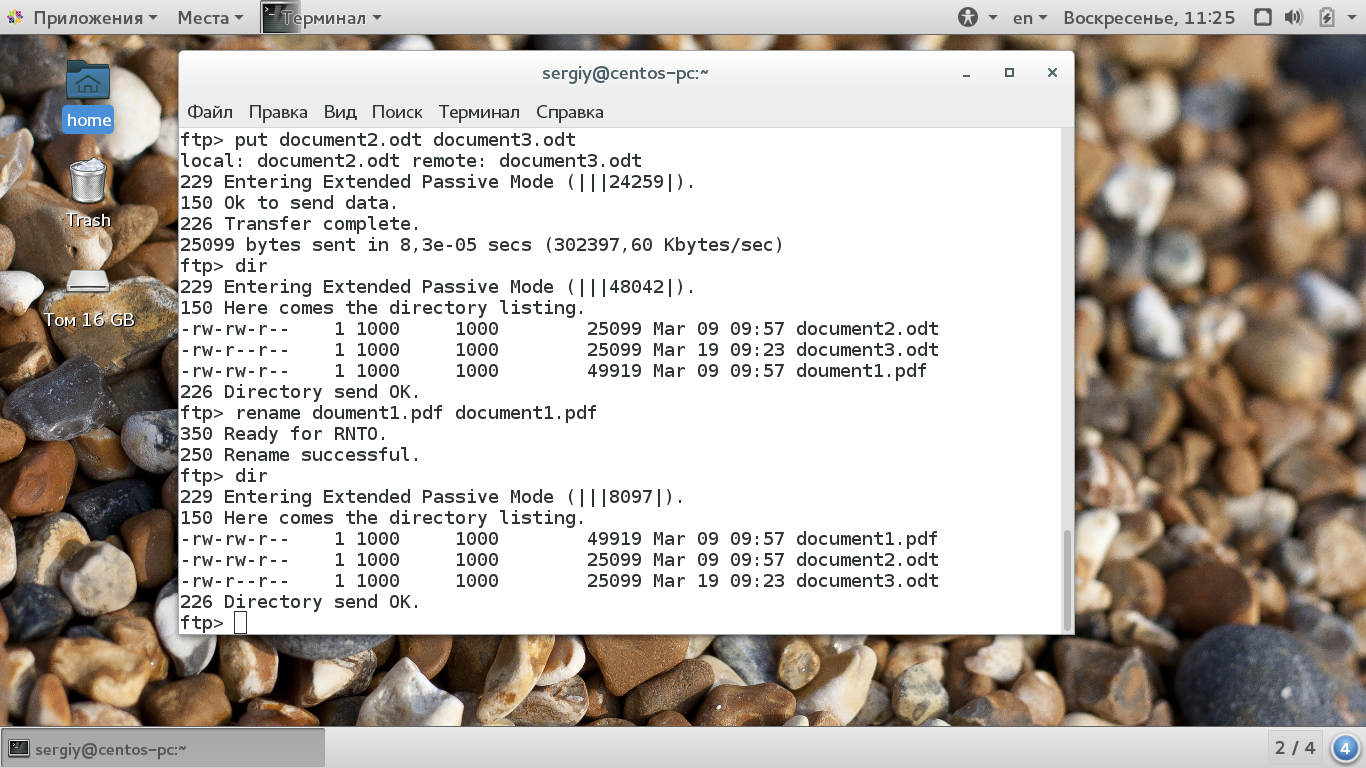Screen dimensions: 1366x768
Task: Open the Поиск menu
Action: coord(397,111)
